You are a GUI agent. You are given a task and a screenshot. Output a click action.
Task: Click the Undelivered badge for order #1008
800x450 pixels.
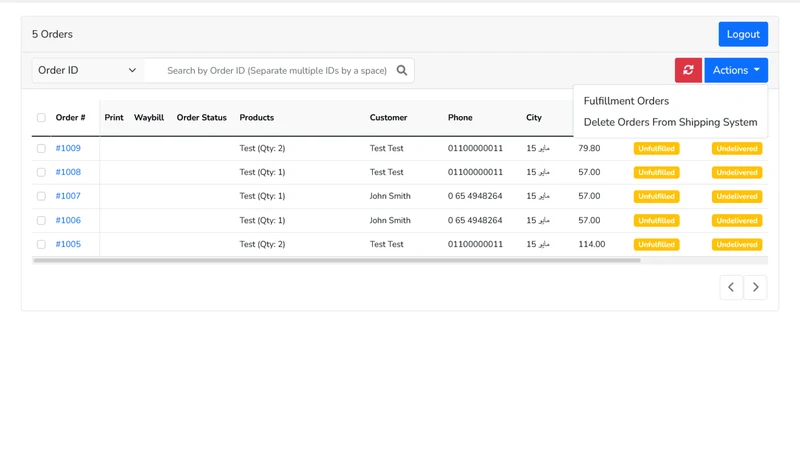coord(737,172)
